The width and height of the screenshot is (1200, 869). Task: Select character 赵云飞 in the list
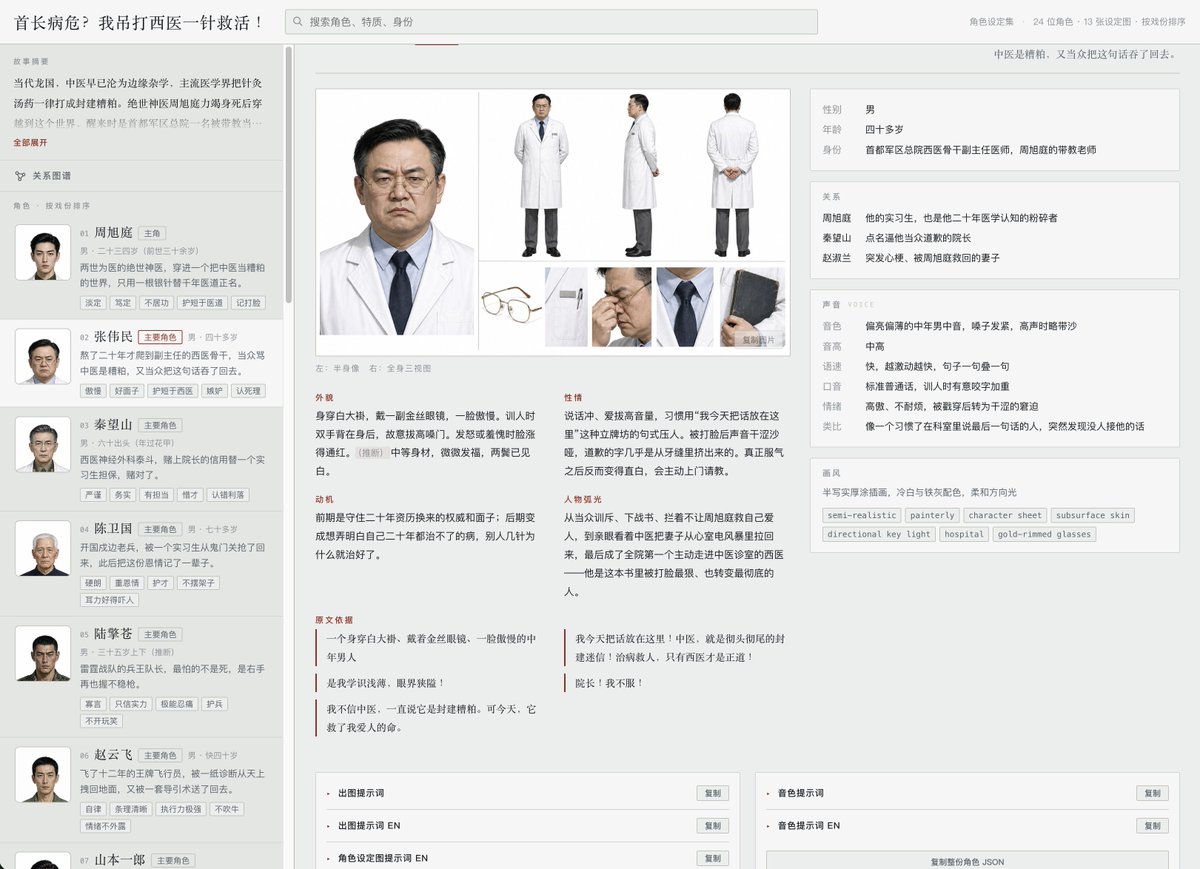click(x=141, y=790)
